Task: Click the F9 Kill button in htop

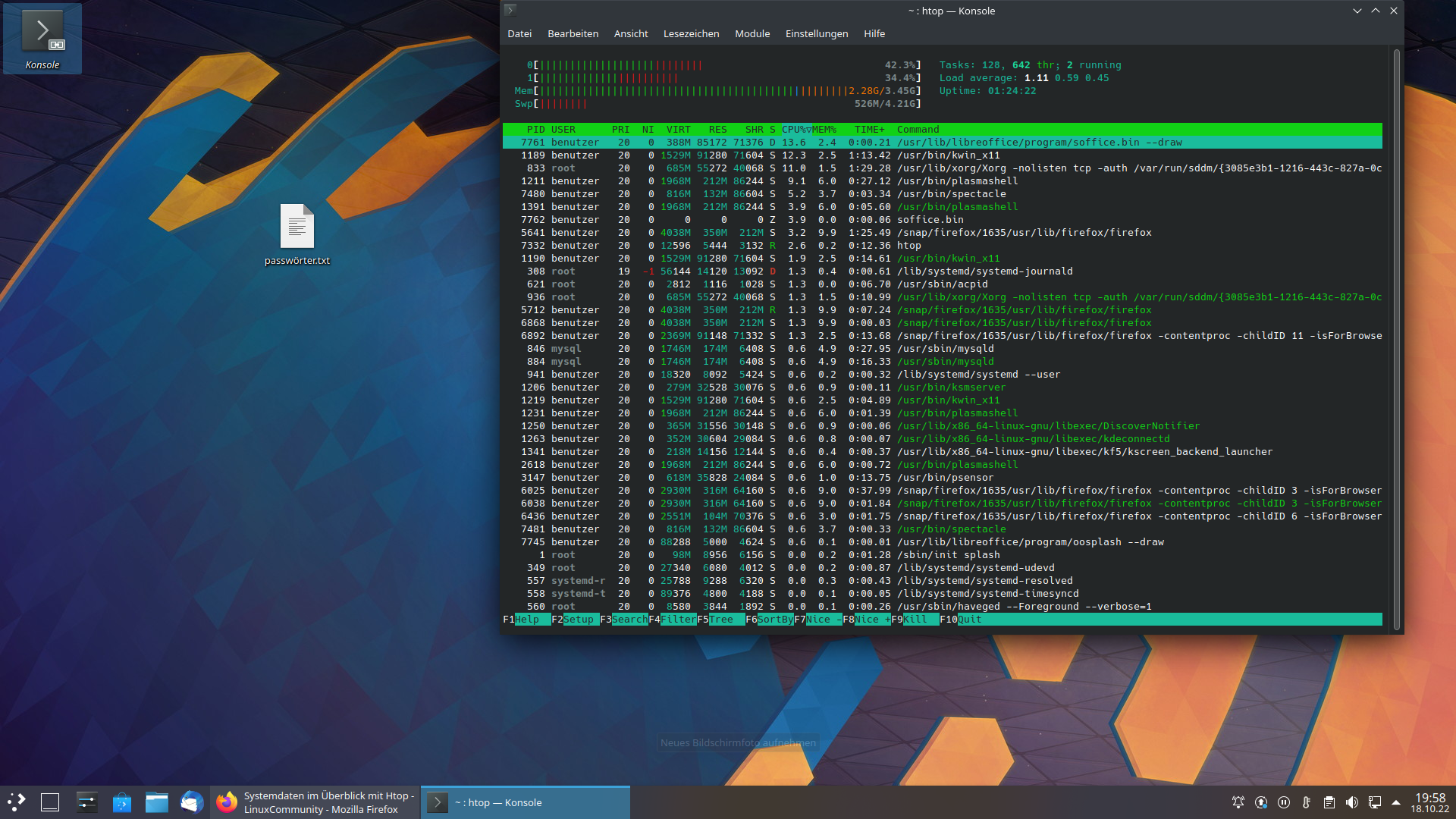Action: [x=915, y=620]
